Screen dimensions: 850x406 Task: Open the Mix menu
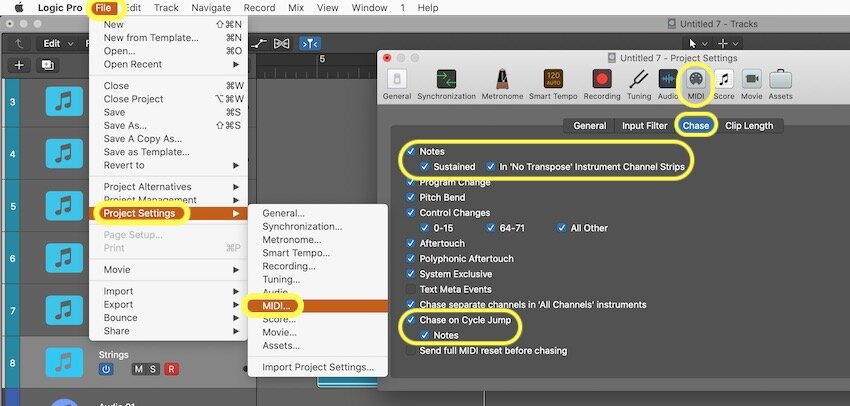pyautogui.click(x=296, y=8)
